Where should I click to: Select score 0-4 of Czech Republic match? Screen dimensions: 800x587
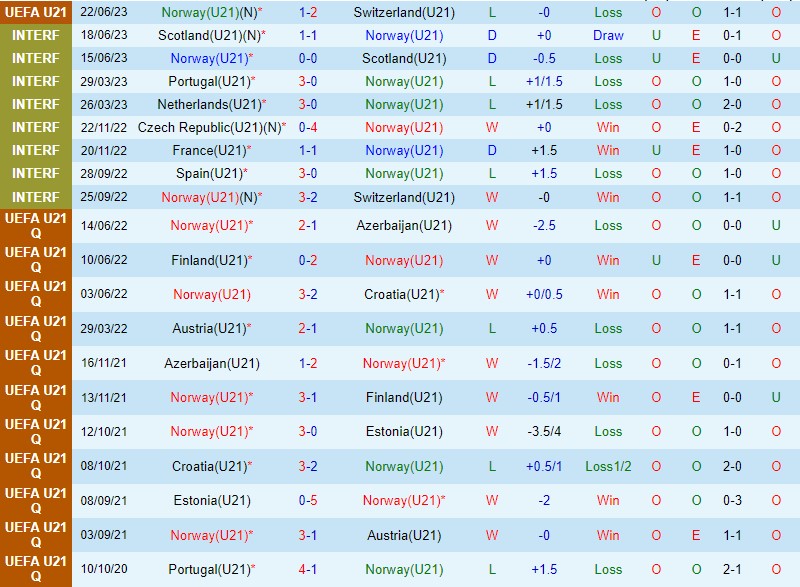[x=308, y=127]
